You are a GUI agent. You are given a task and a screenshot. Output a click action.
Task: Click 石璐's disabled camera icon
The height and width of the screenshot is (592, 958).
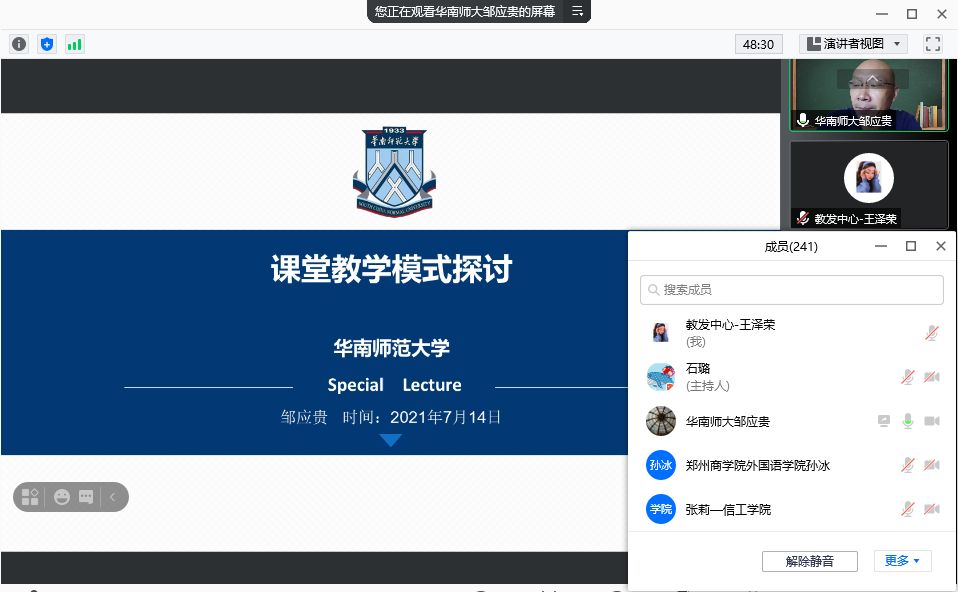coord(932,377)
